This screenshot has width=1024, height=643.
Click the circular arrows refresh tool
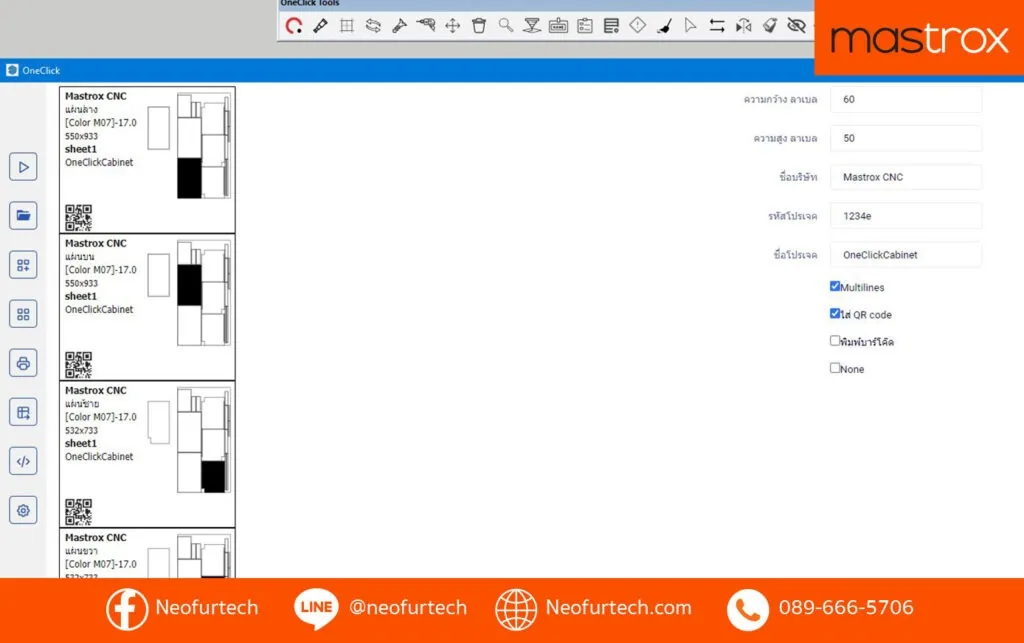click(373, 25)
